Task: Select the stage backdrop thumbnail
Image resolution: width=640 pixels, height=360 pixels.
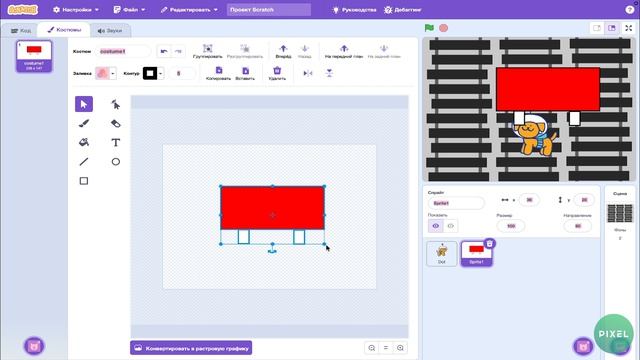Action: (620, 213)
